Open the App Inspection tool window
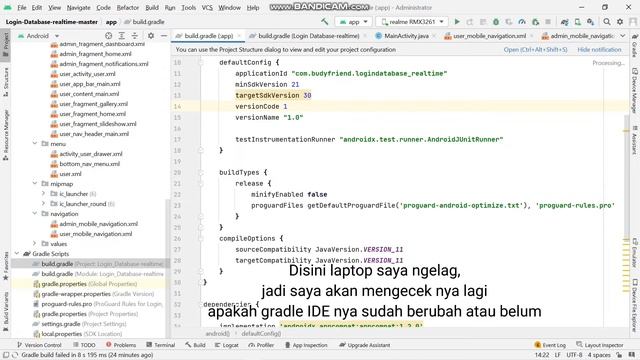Screen dimensions: 640x360 pyautogui.click(x=306, y=345)
